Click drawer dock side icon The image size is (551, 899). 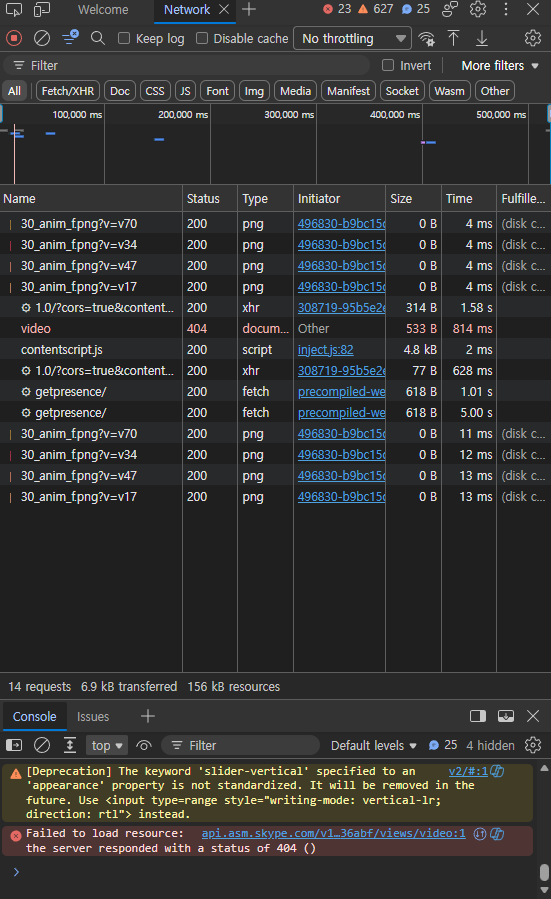coord(478,716)
